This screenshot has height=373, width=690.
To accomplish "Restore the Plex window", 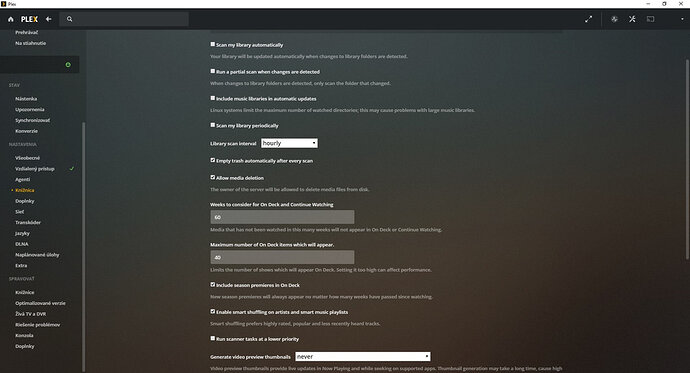I will coord(664,4).
